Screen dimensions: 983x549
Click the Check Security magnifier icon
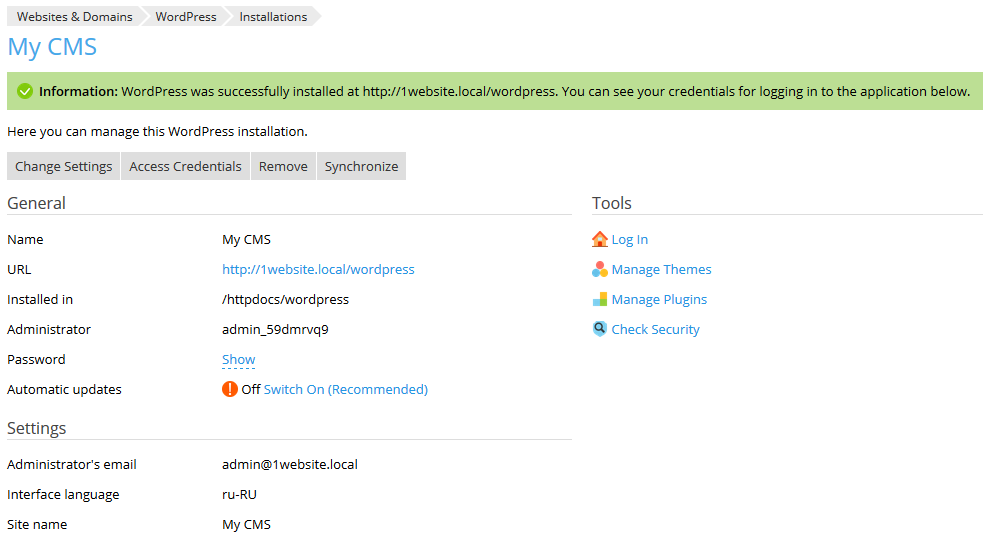tap(599, 328)
